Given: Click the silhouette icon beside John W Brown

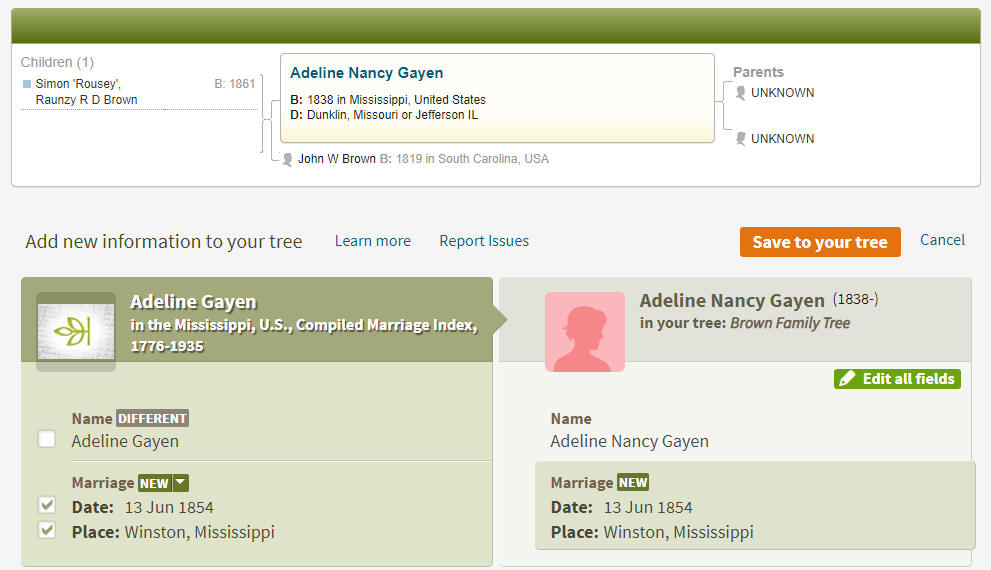Looking at the screenshot, I should point(287,159).
